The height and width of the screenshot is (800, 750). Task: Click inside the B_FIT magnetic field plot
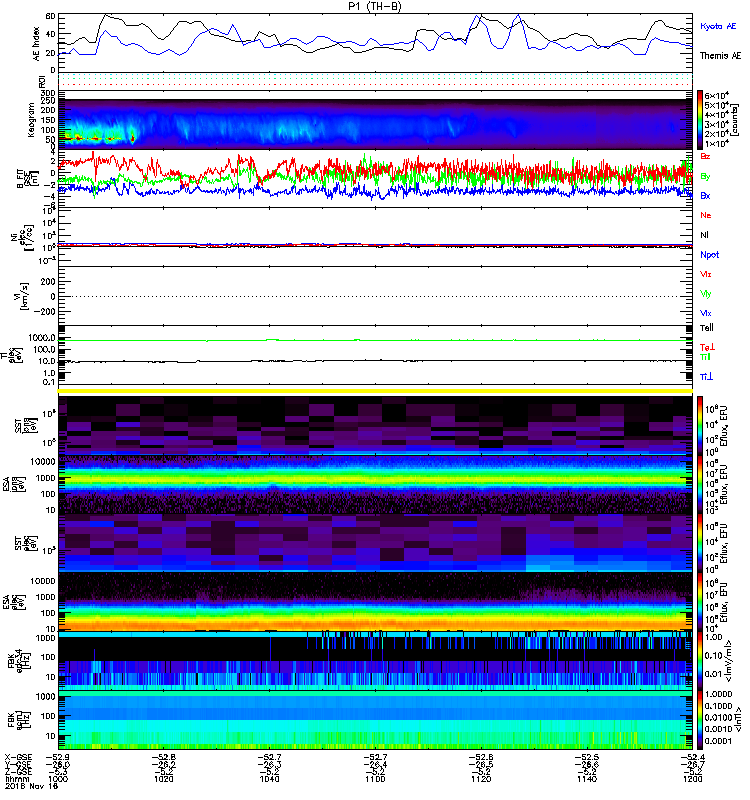click(376, 179)
